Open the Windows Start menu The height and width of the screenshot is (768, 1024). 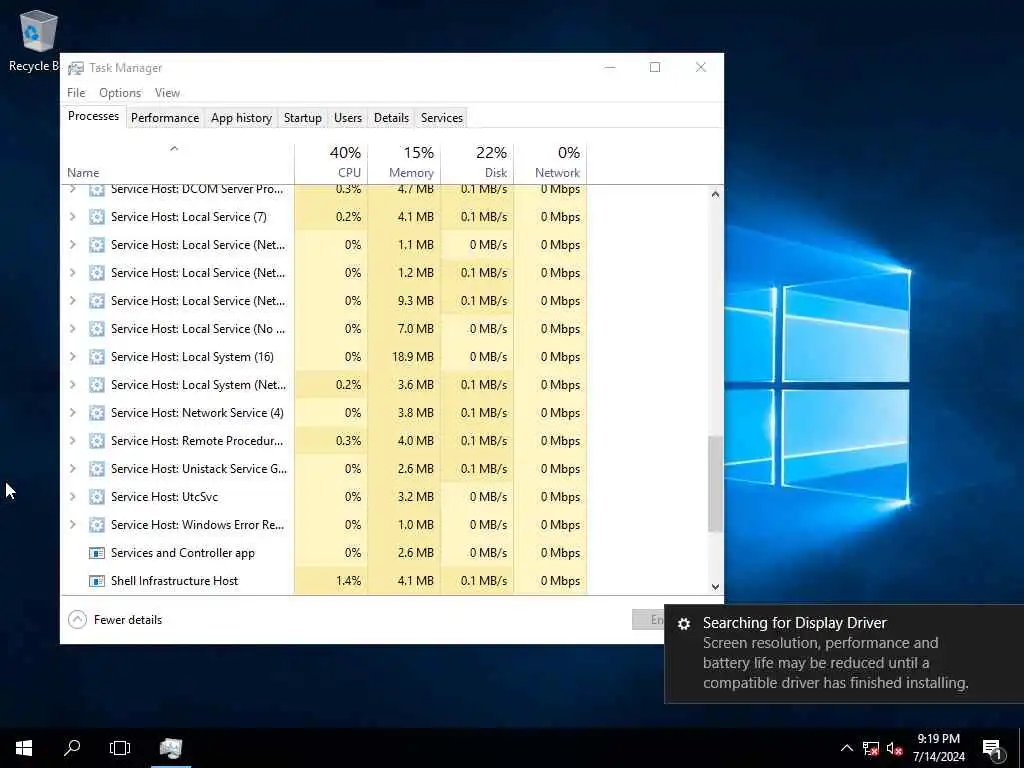pos(24,748)
